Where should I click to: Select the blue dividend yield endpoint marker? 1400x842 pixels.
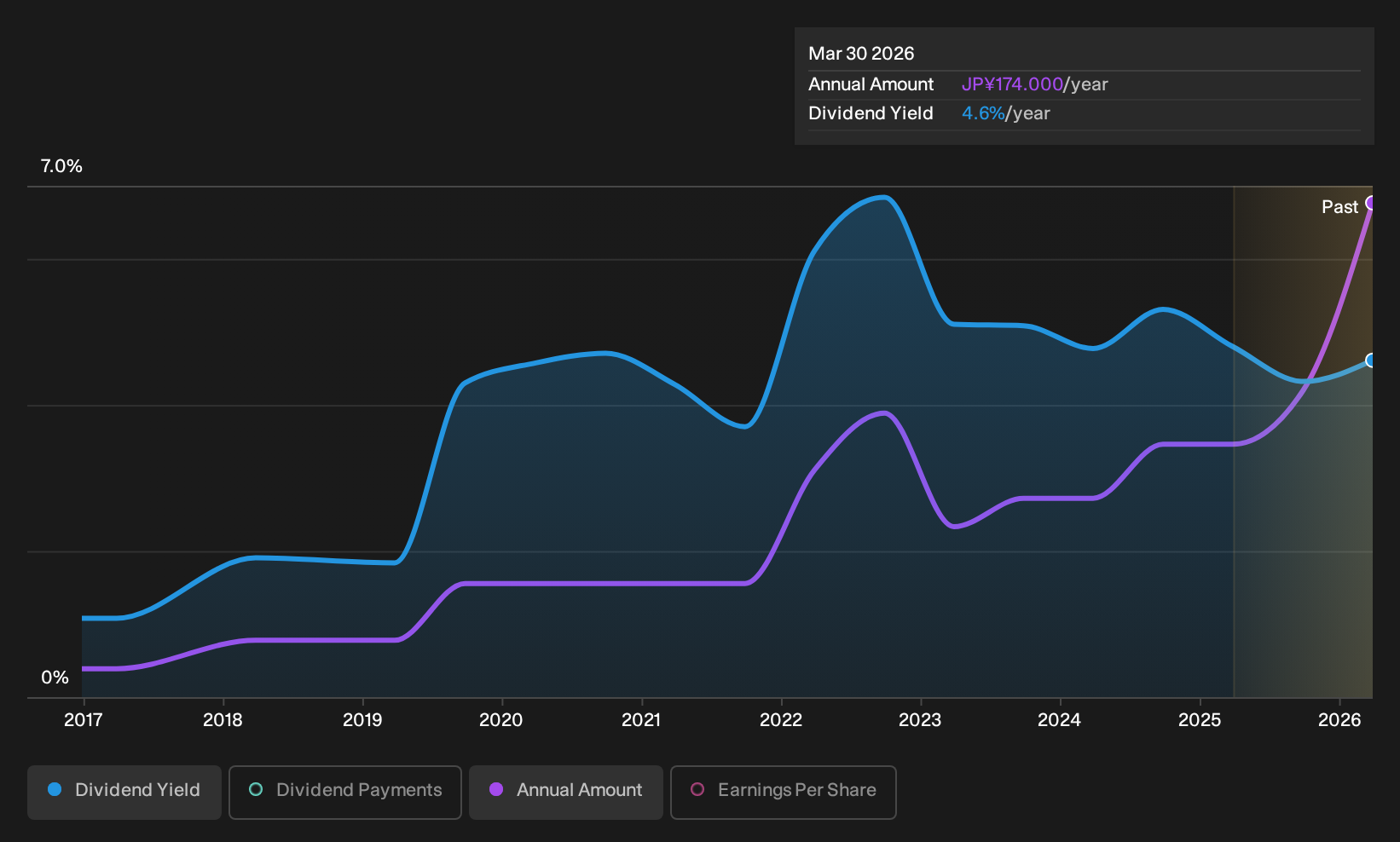coord(1371,360)
